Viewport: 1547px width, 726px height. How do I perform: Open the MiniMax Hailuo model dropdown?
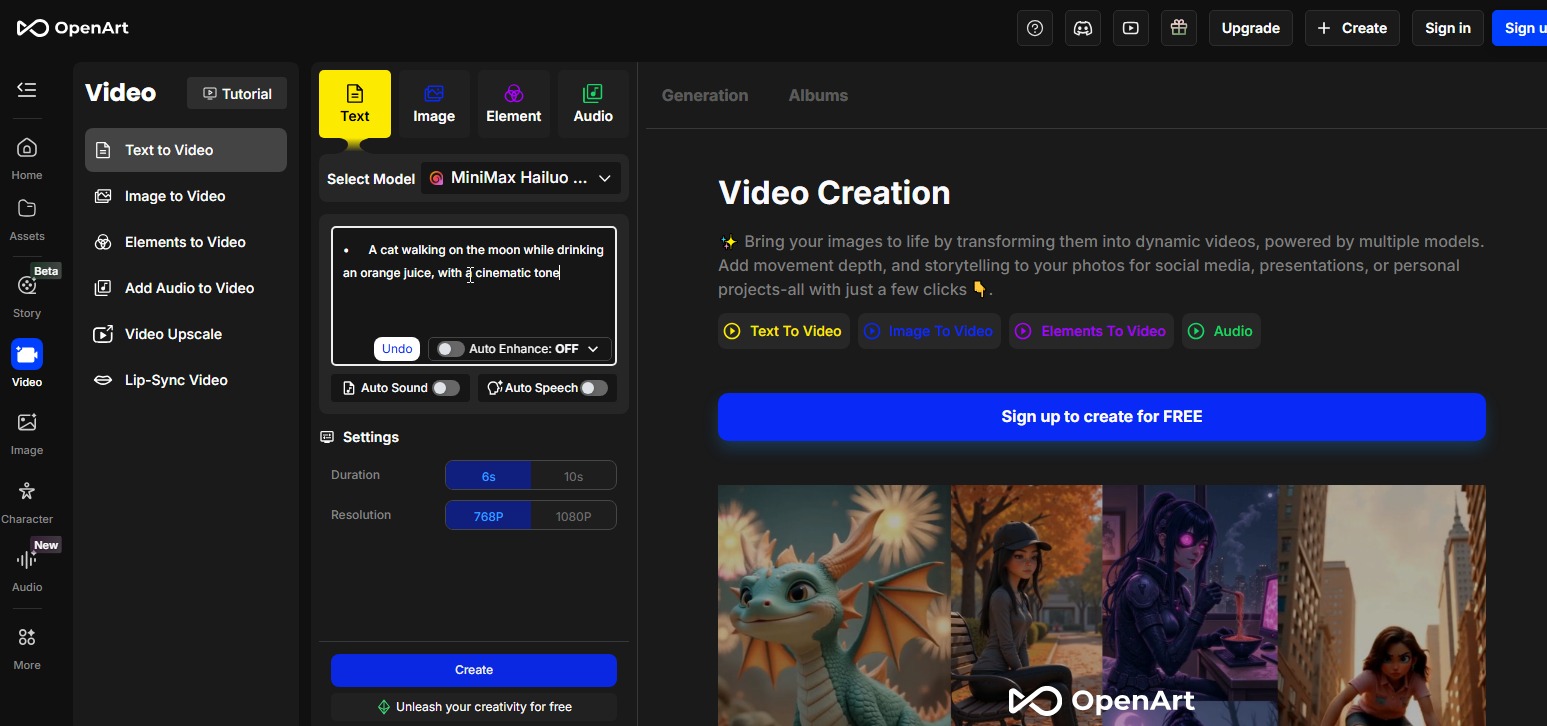point(521,178)
